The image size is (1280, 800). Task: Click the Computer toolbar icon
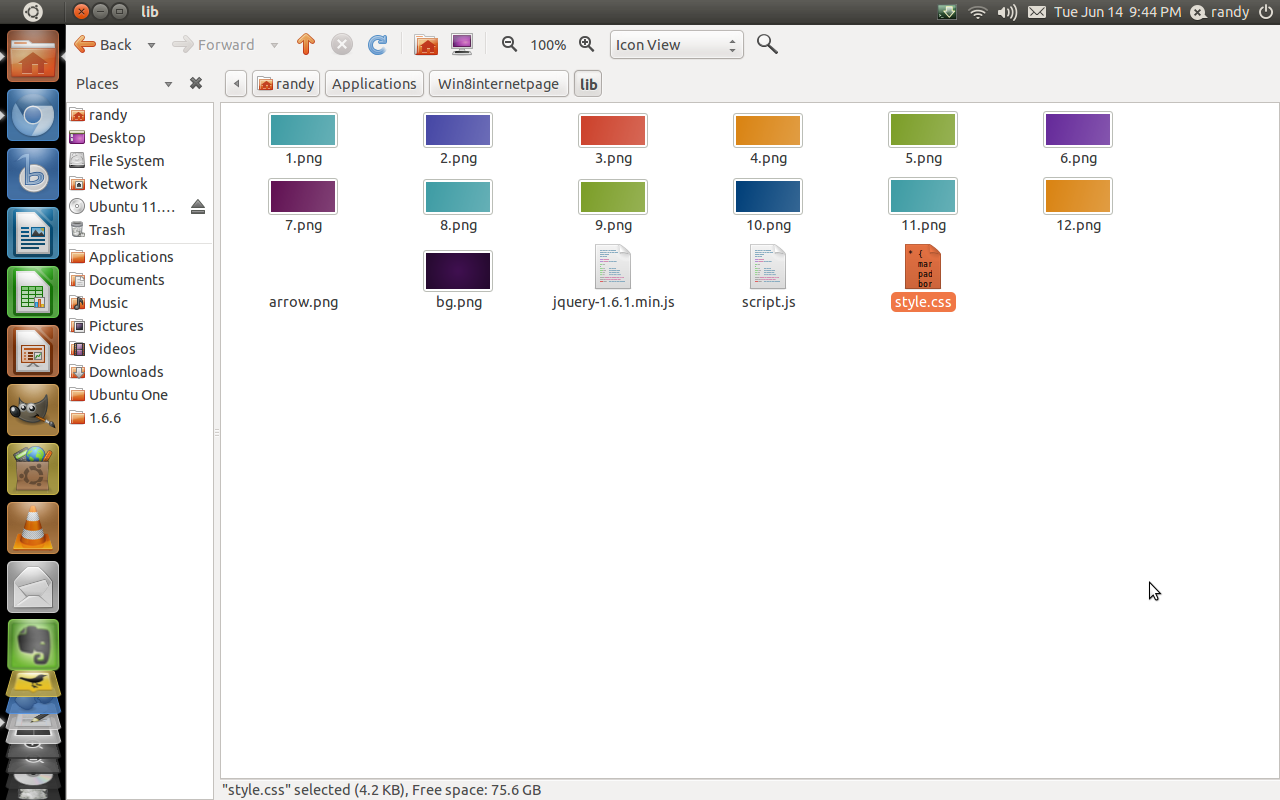pyautogui.click(x=461, y=44)
